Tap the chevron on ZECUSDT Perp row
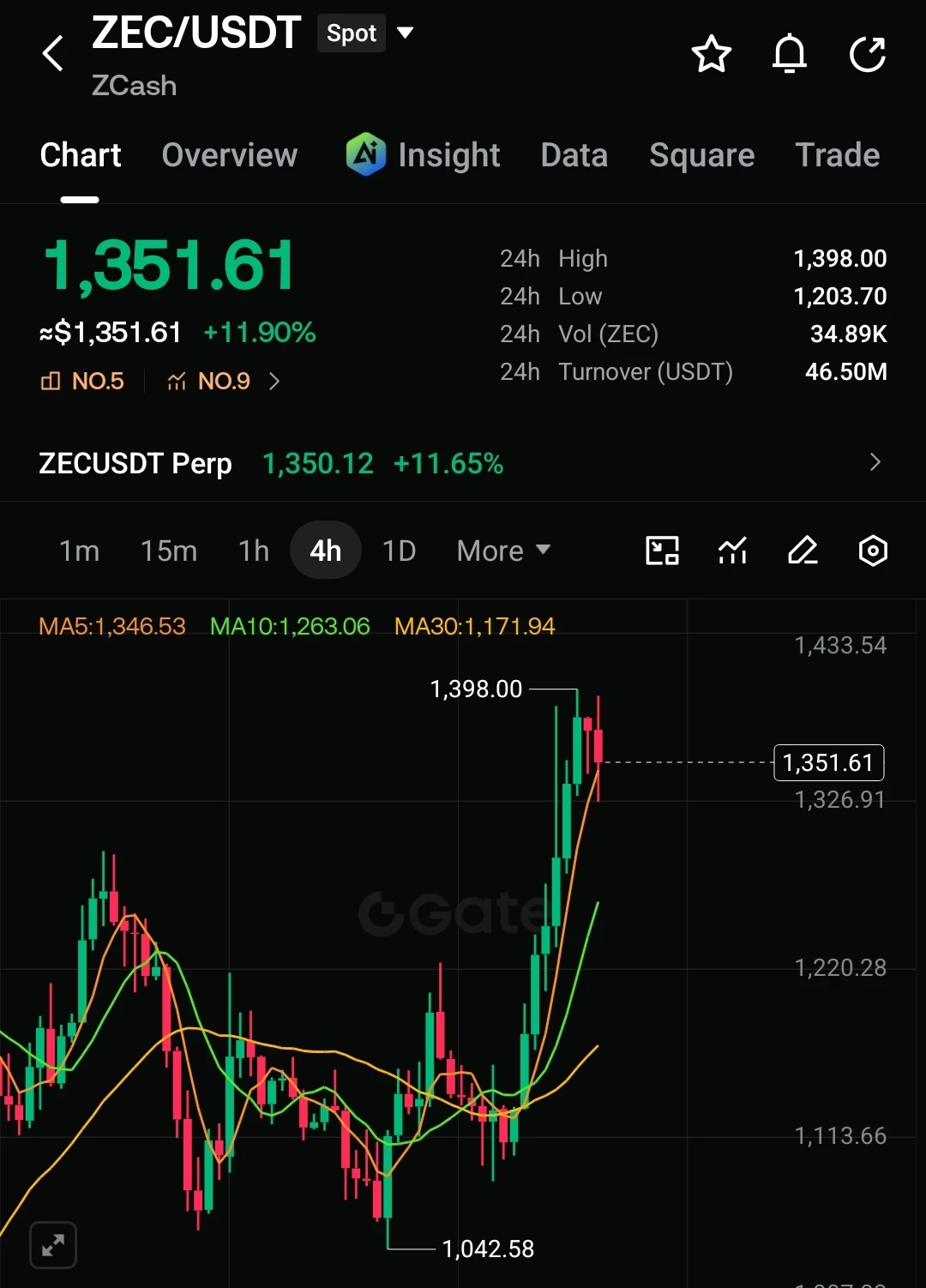926x1288 pixels. tap(875, 462)
